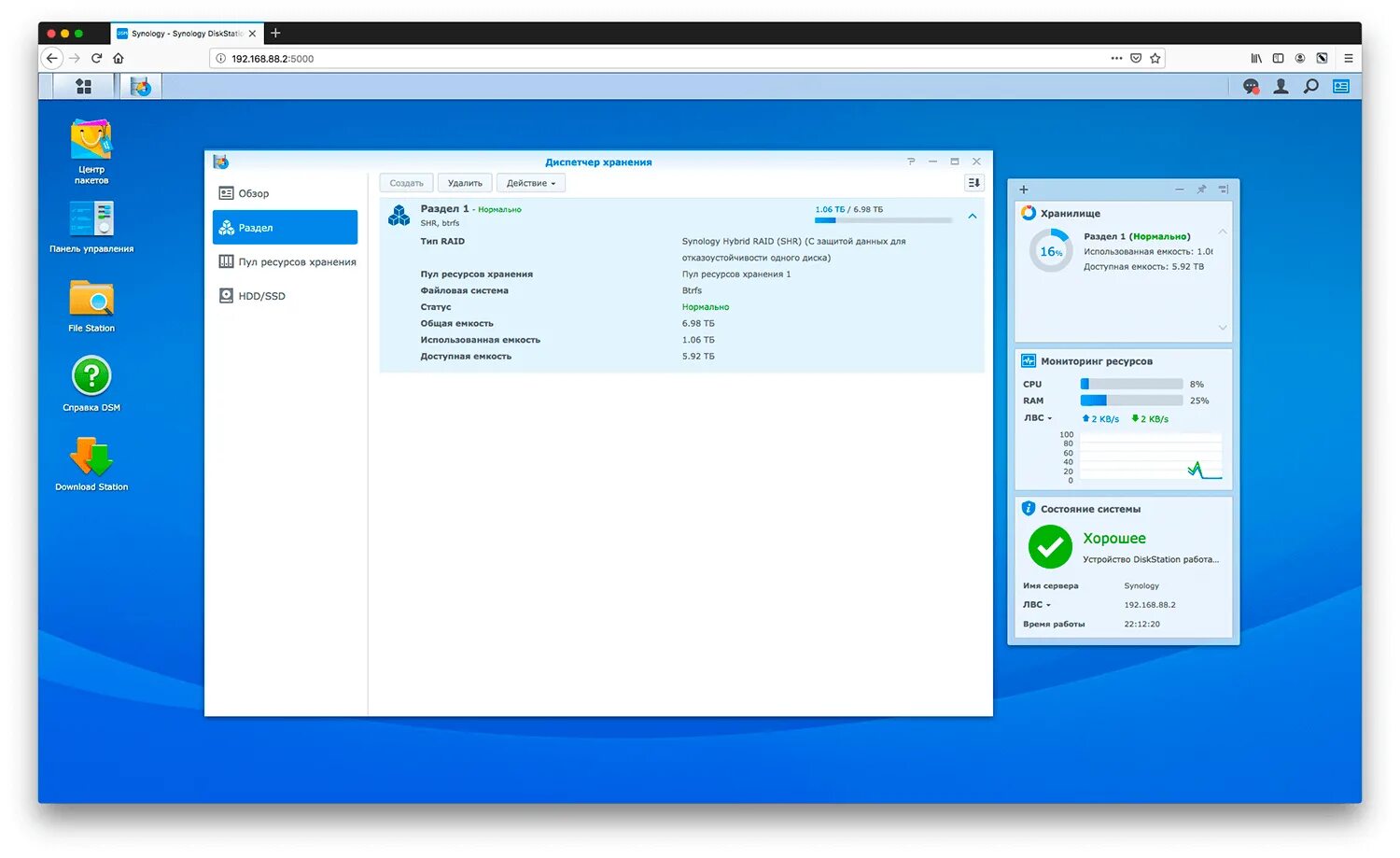The image size is (1400, 858).
Task: Click the CPU usage bar
Action: tap(1131, 384)
